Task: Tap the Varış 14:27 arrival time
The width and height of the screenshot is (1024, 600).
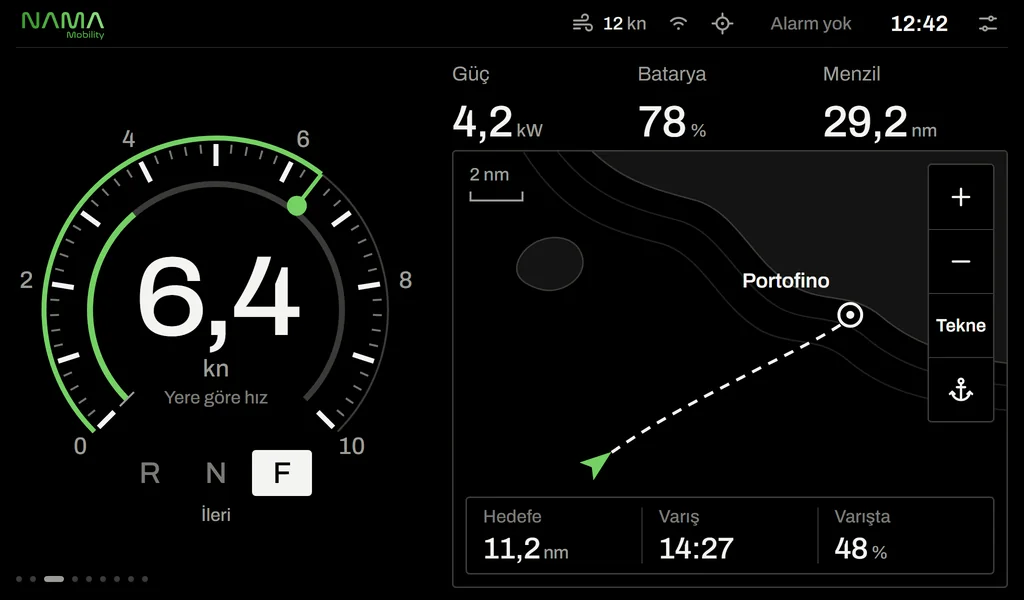Action: (696, 548)
